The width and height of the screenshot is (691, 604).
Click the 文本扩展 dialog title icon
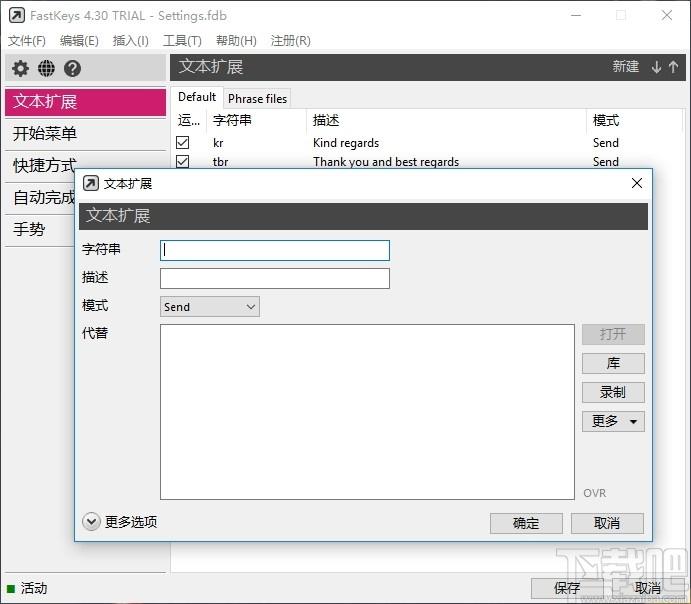tap(91, 183)
